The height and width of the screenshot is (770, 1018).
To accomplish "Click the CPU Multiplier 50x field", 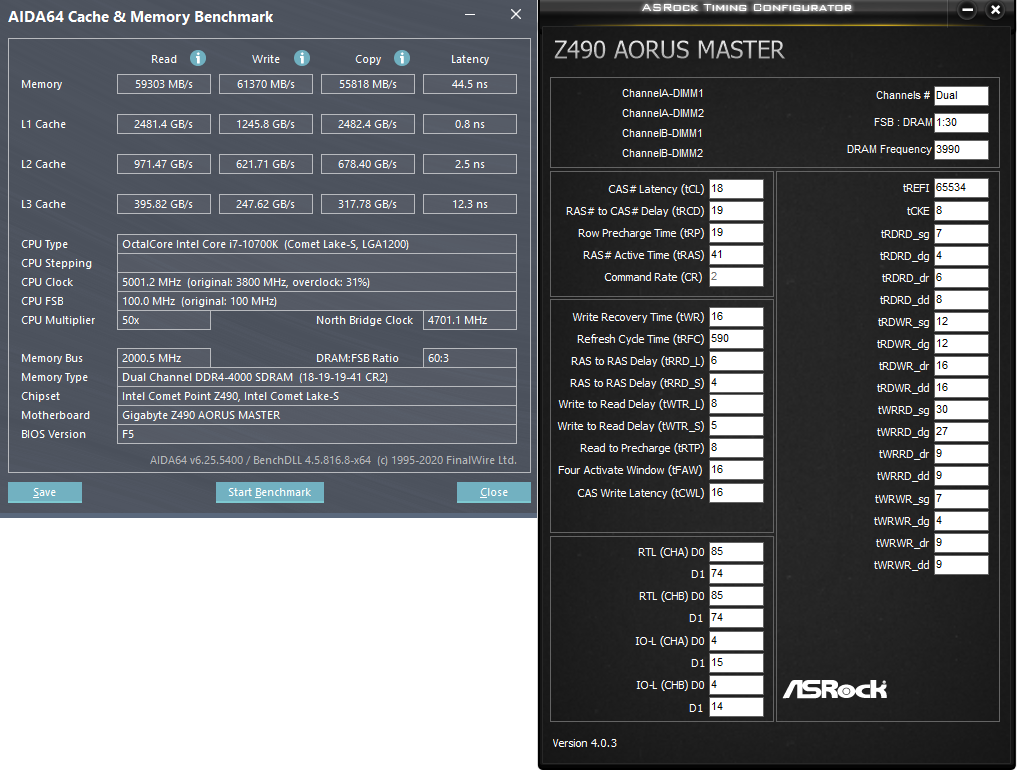I will tap(164, 320).
